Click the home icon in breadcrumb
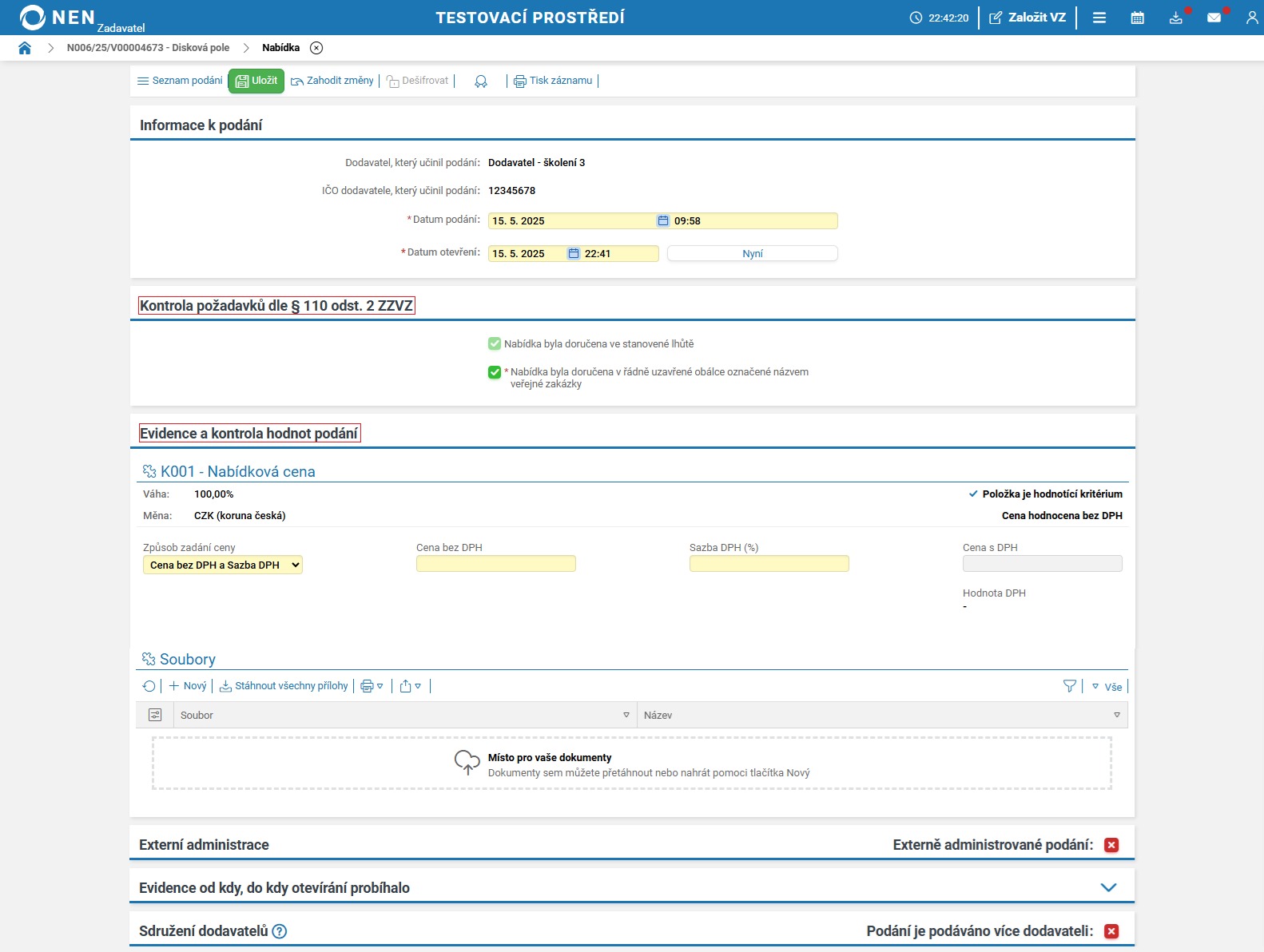 point(25,48)
